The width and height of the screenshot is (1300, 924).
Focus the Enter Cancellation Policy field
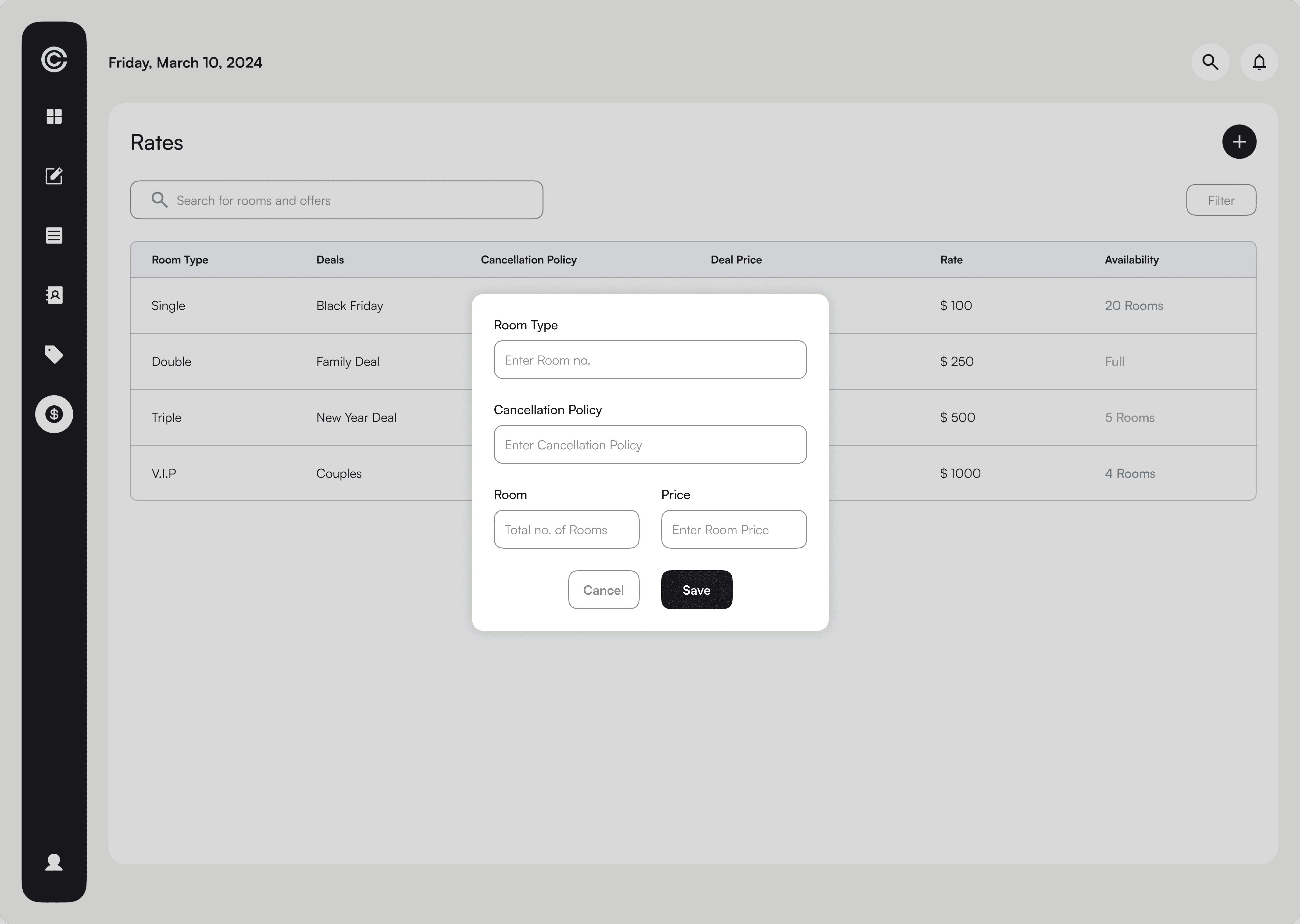click(650, 445)
